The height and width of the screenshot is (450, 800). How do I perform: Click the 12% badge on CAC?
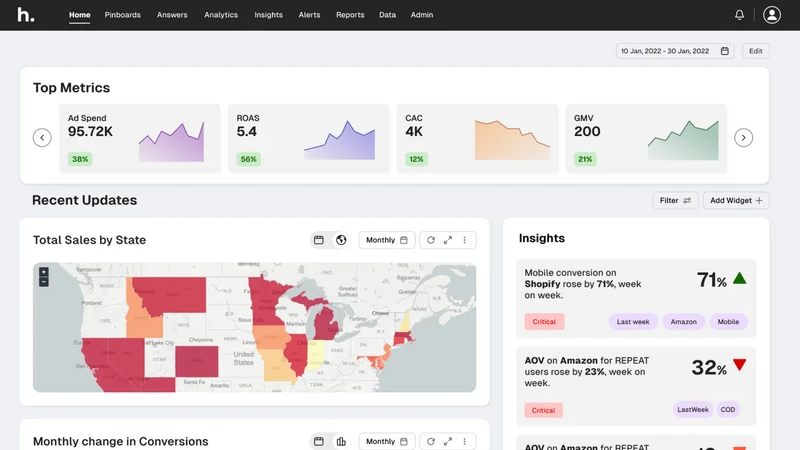tap(416, 159)
